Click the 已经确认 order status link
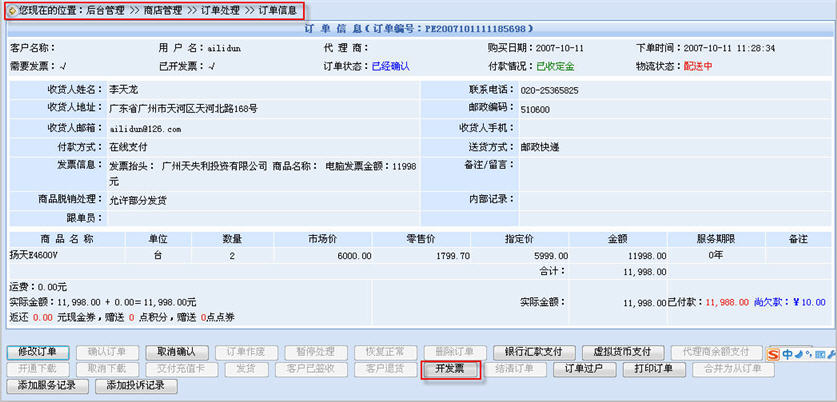Screen dimensions: 837x402 (x=391, y=67)
